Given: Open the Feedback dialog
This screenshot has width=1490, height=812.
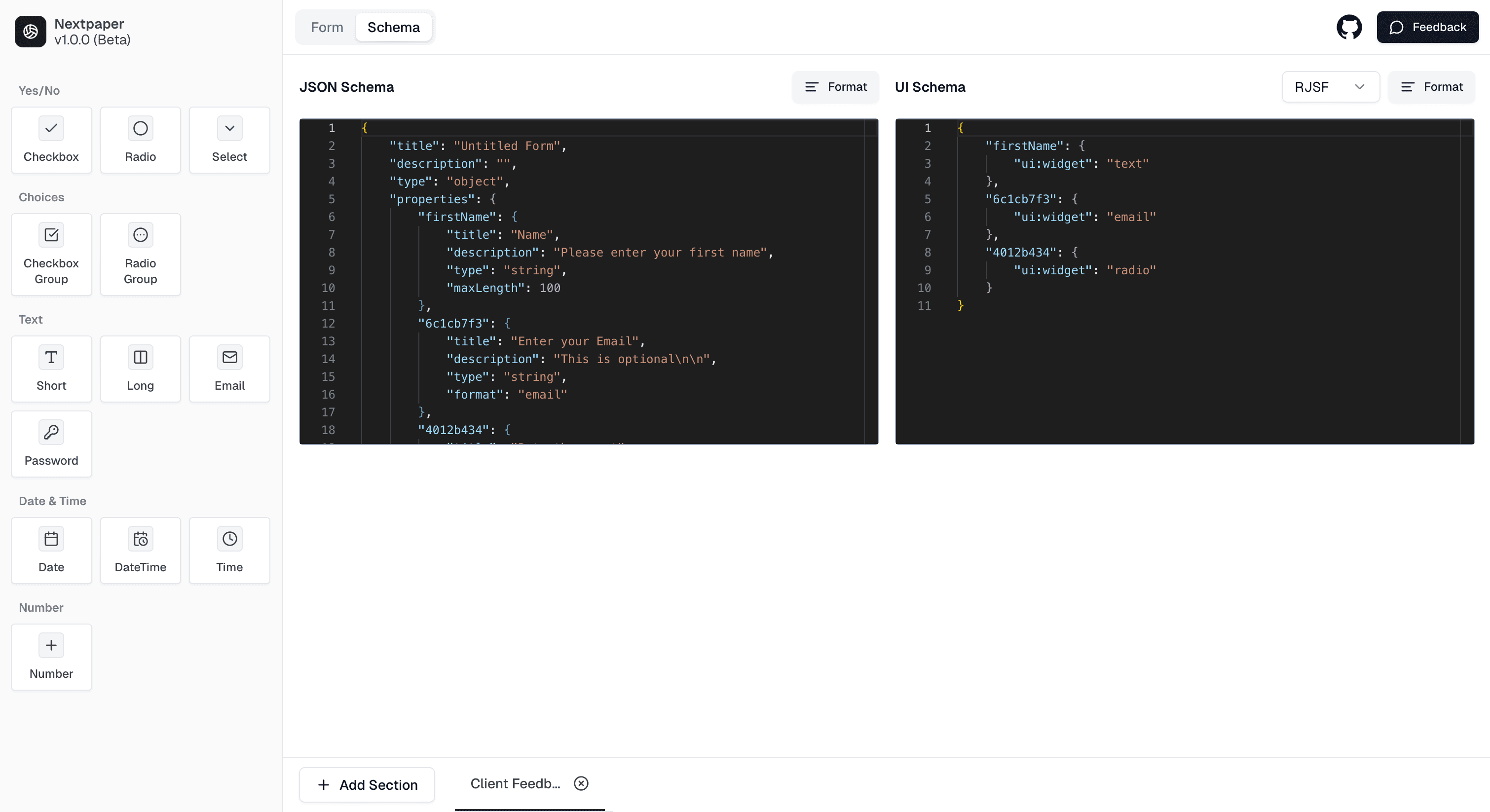Looking at the screenshot, I should pos(1427,27).
